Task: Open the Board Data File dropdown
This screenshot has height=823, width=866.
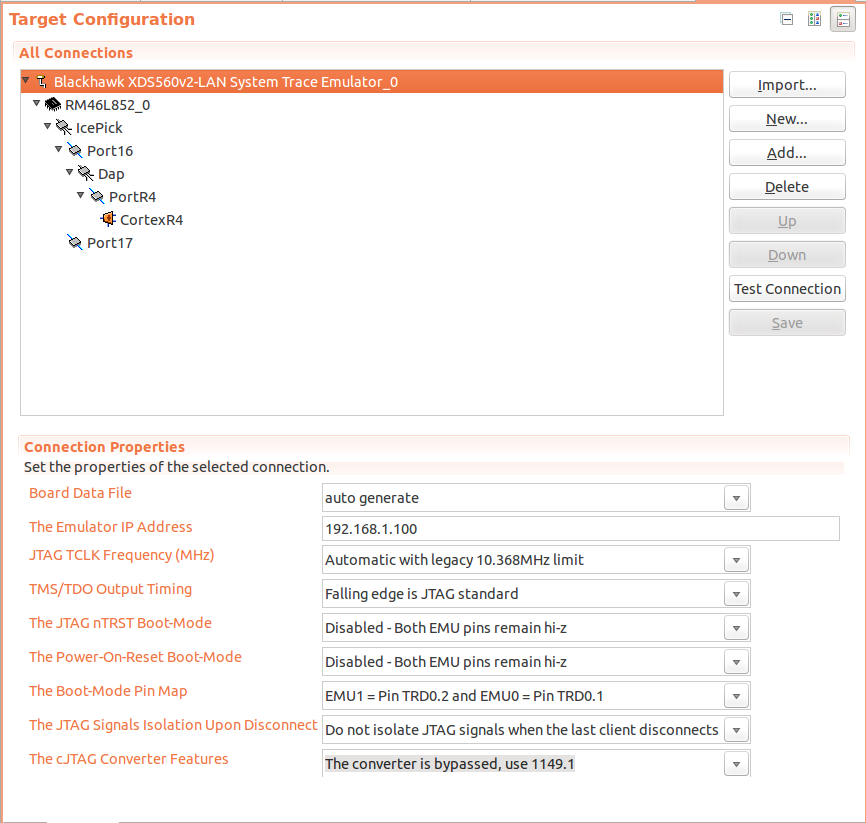Action: [736, 498]
